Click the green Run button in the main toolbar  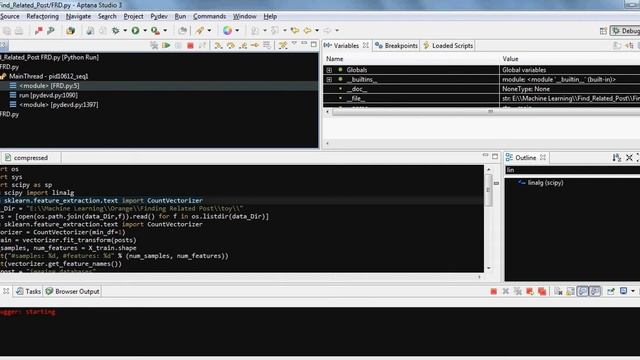tap(135, 31)
